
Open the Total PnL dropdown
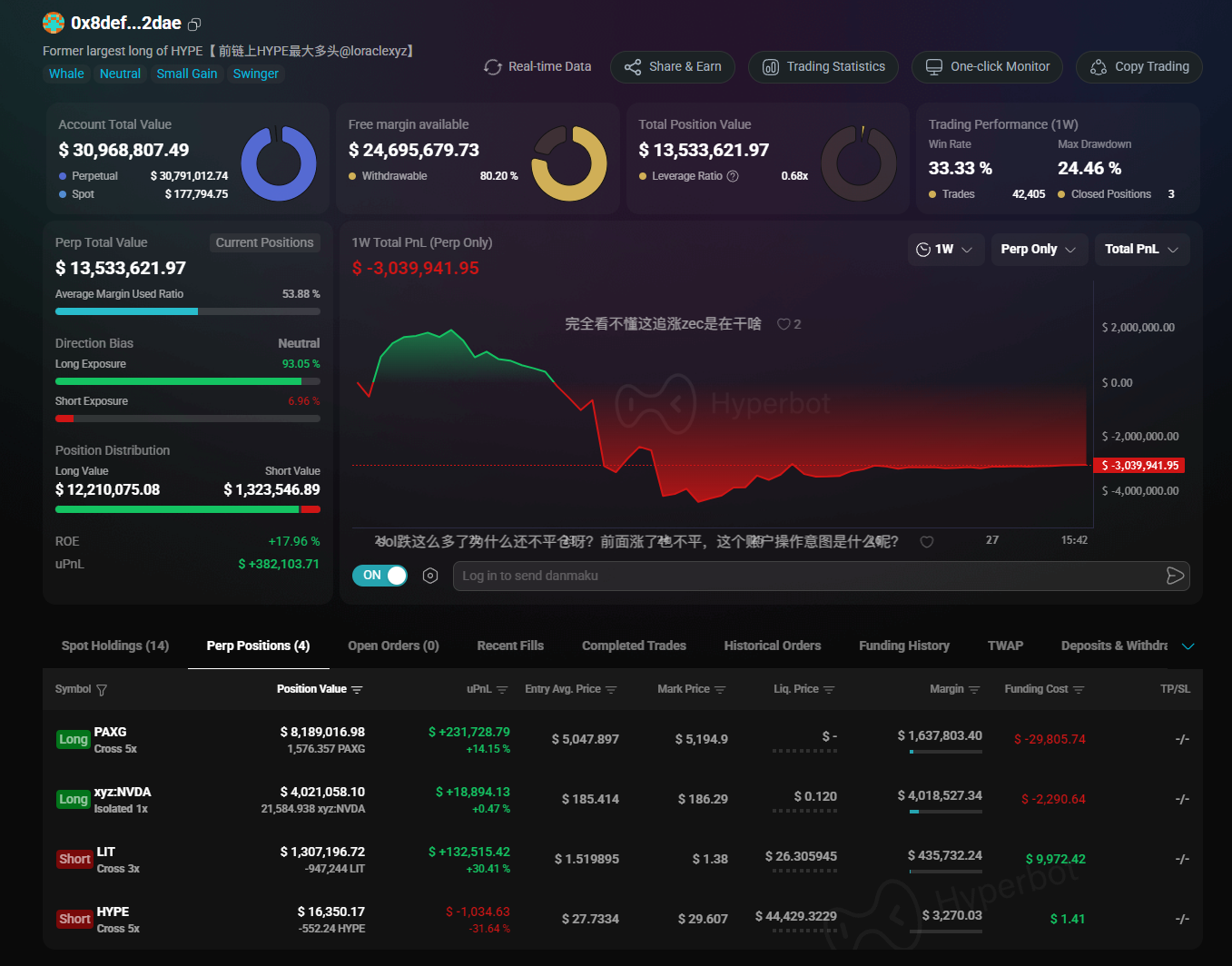click(1141, 250)
